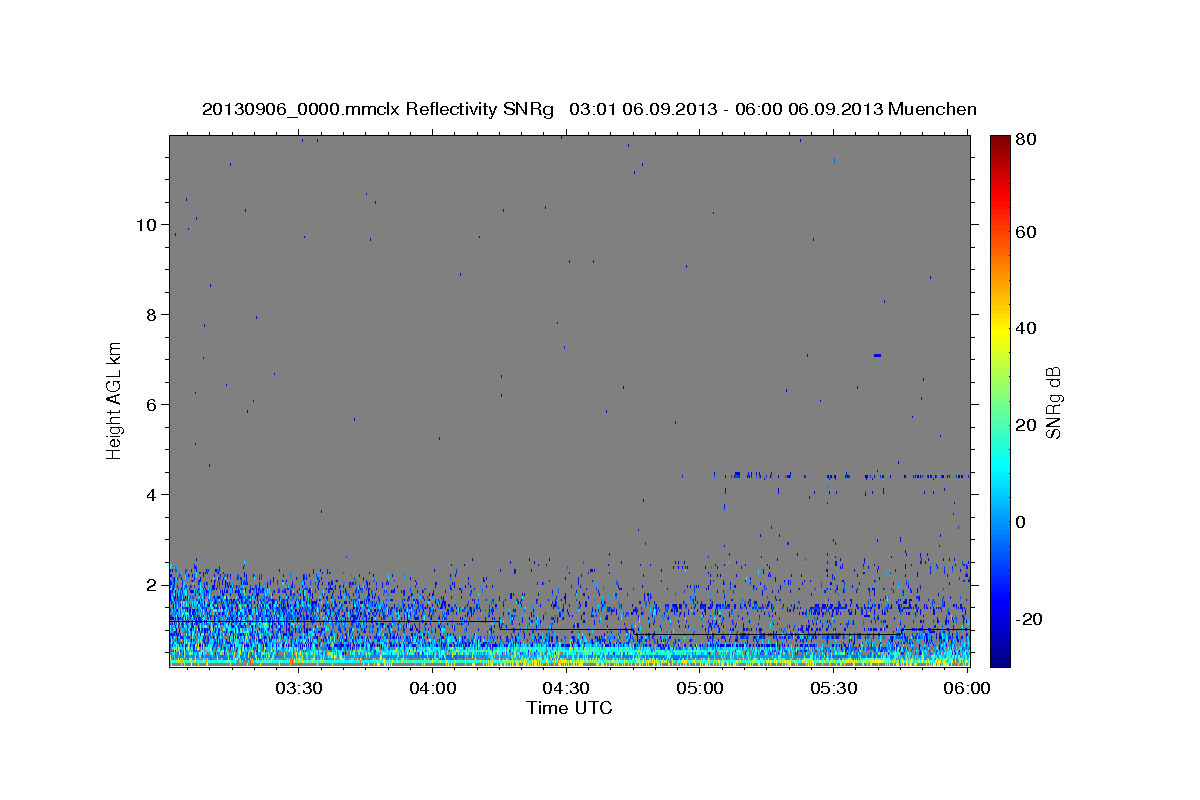Click the height axis label 6
This screenshot has width=1200, height=800.
click(151, 405)
